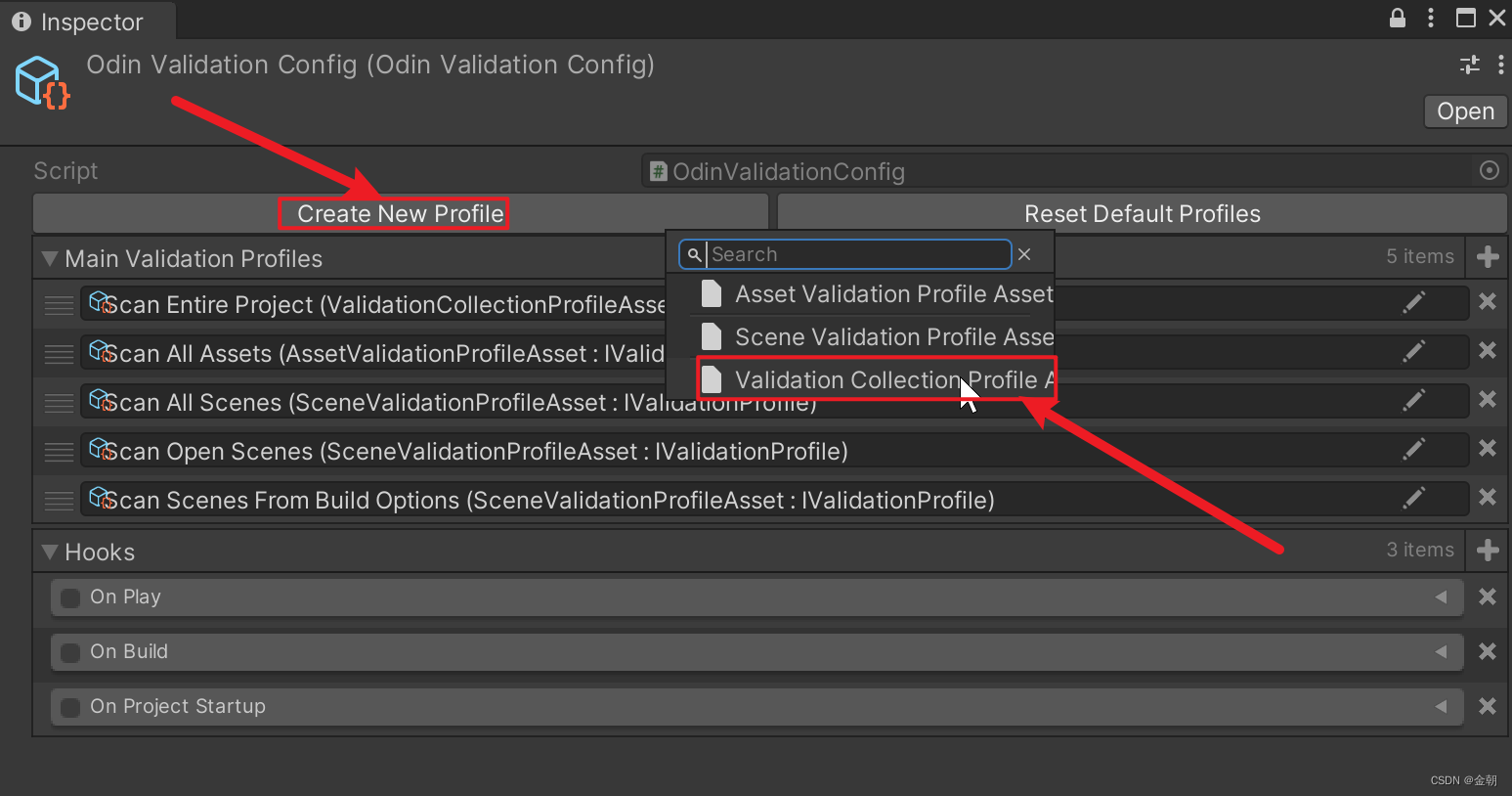Remove Scan Scenes From Build Options profile
1512x796 pixels.
coord(1488,497)
